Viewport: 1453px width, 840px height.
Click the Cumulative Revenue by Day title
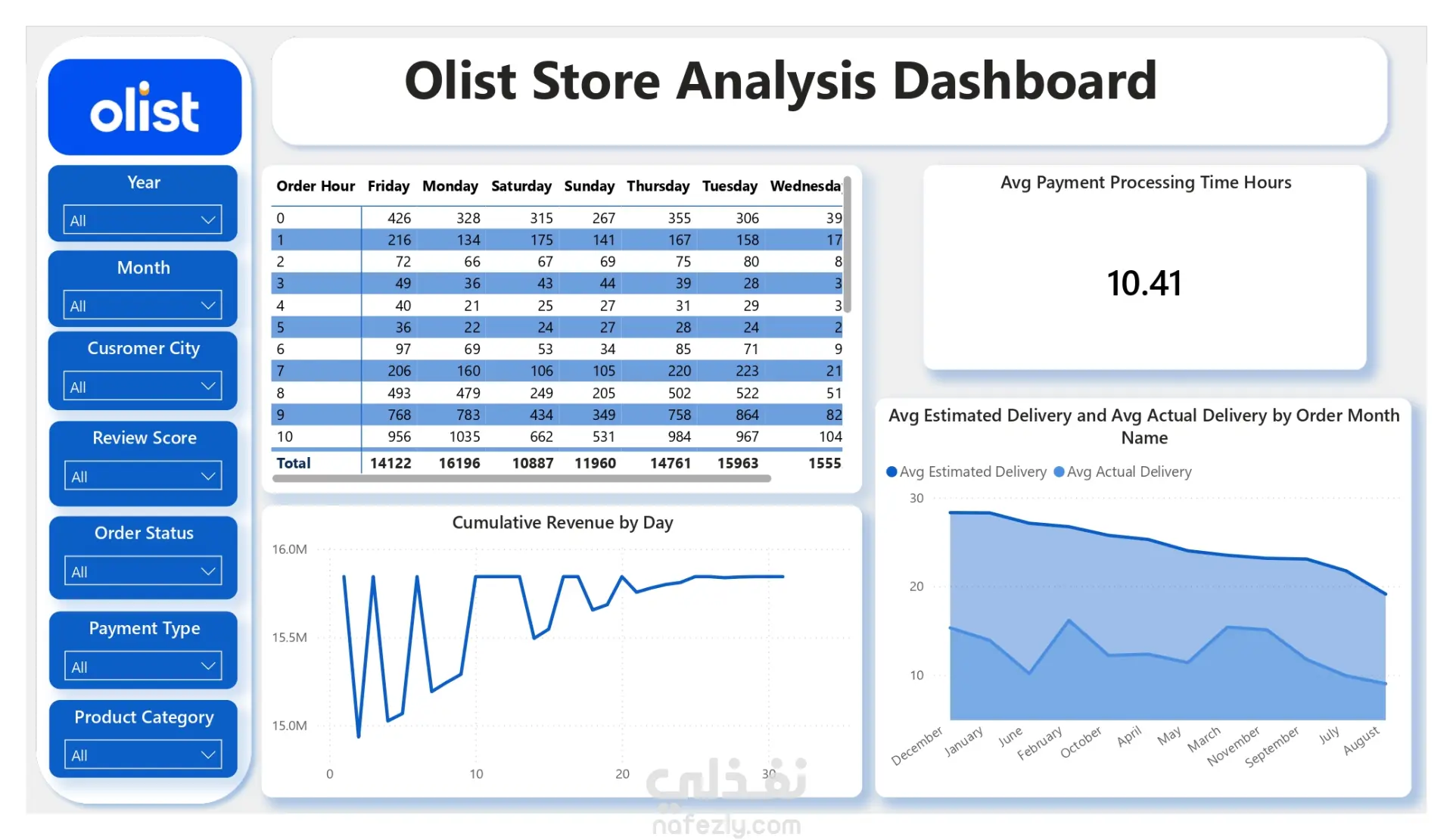[x=562, y=523]
